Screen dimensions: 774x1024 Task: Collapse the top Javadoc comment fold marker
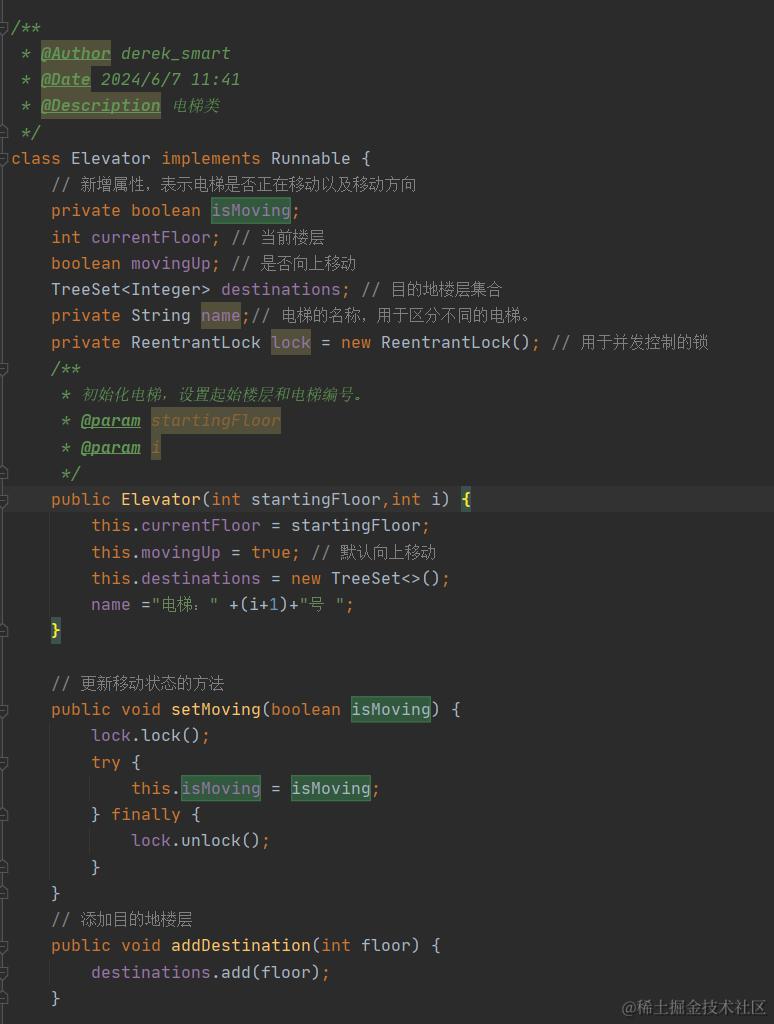click(3, 27)
